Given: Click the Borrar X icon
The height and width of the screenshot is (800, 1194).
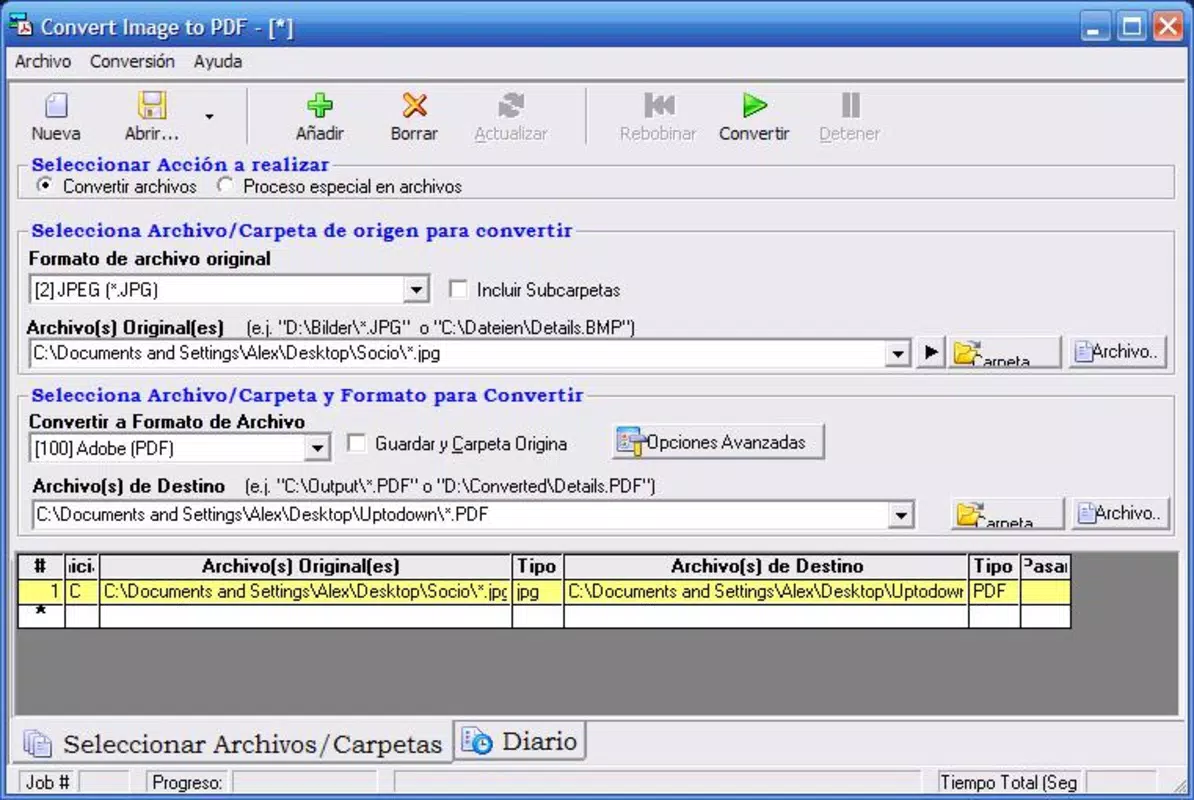Looking at the screenshot, I should (x=414, y=106).
